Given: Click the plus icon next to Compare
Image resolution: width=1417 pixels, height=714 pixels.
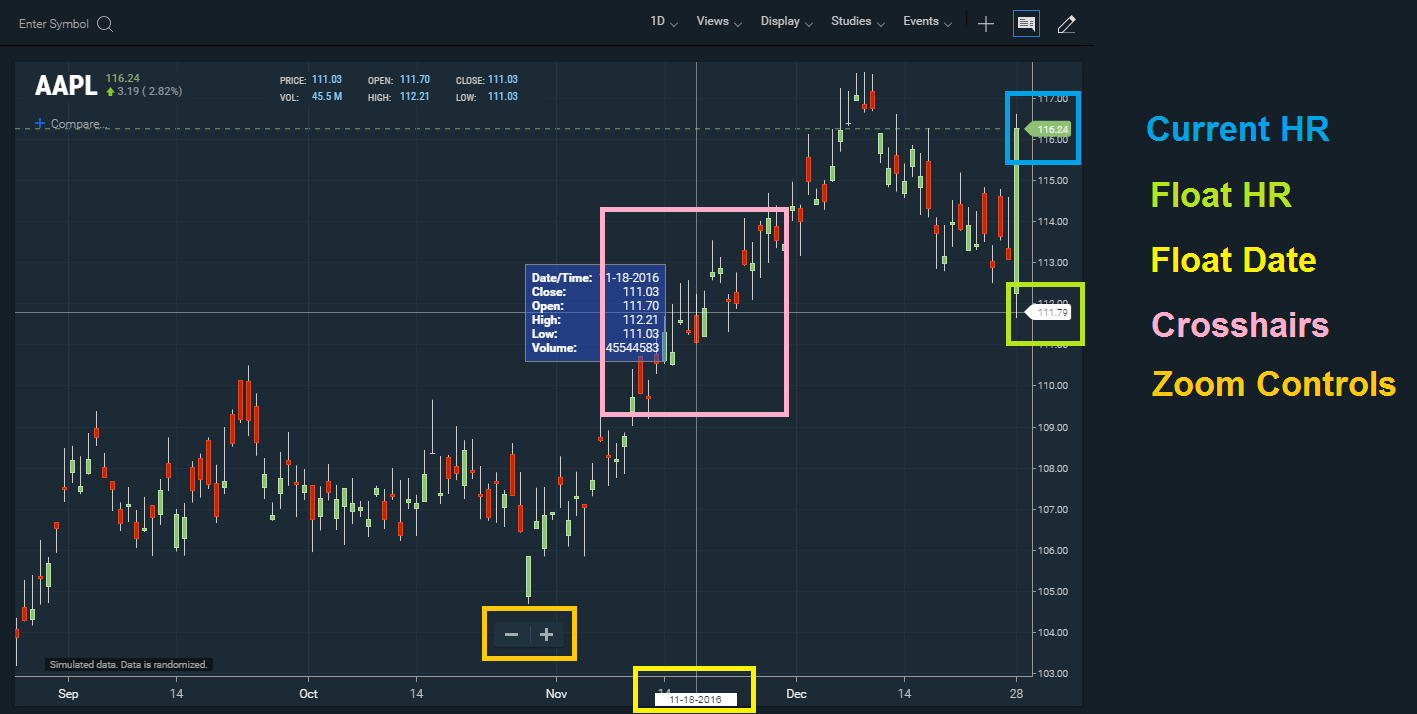Looking at the screenshot, I should click(40, 124).
